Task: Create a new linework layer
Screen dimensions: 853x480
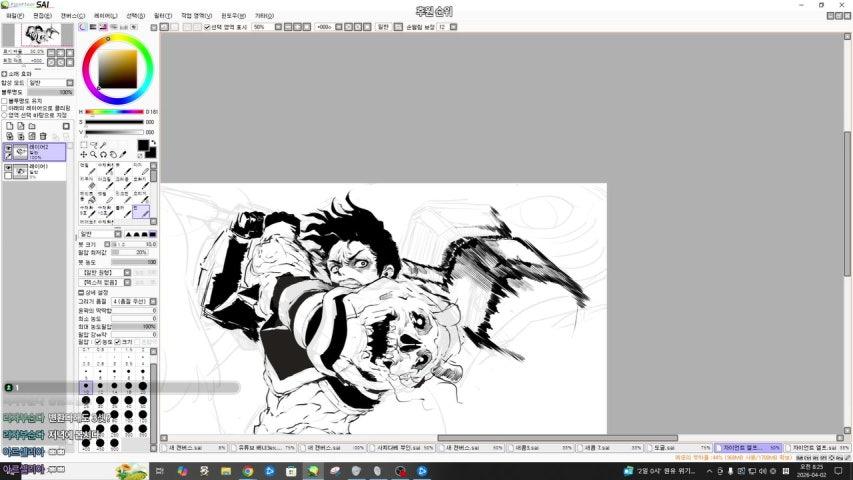Action: point(21,126)
